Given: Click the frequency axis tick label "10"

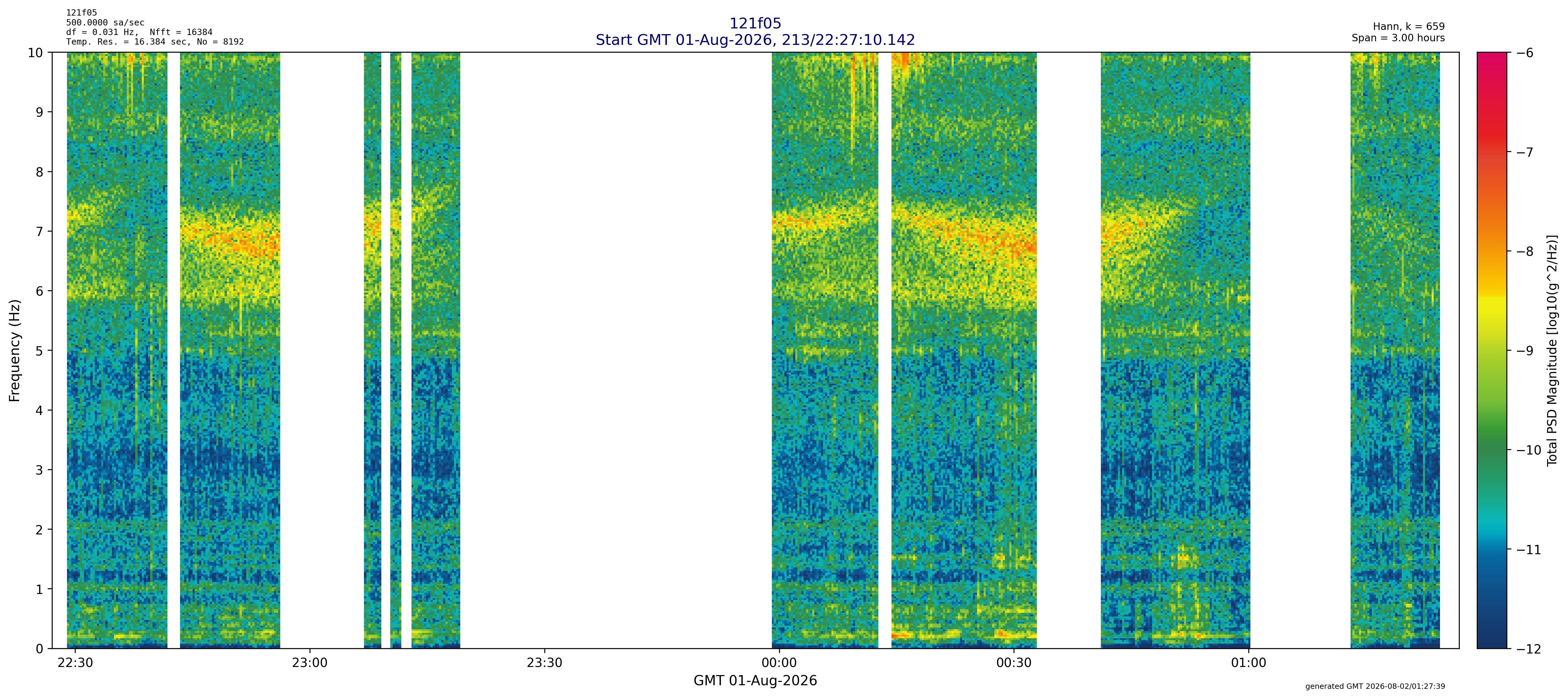Looking at the screenshot, I should (36, 53).
